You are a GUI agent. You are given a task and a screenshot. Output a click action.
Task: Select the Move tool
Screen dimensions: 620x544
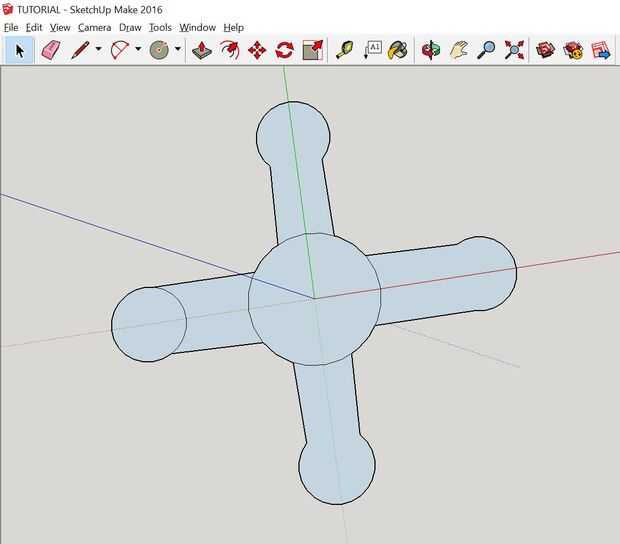(257, 51)
